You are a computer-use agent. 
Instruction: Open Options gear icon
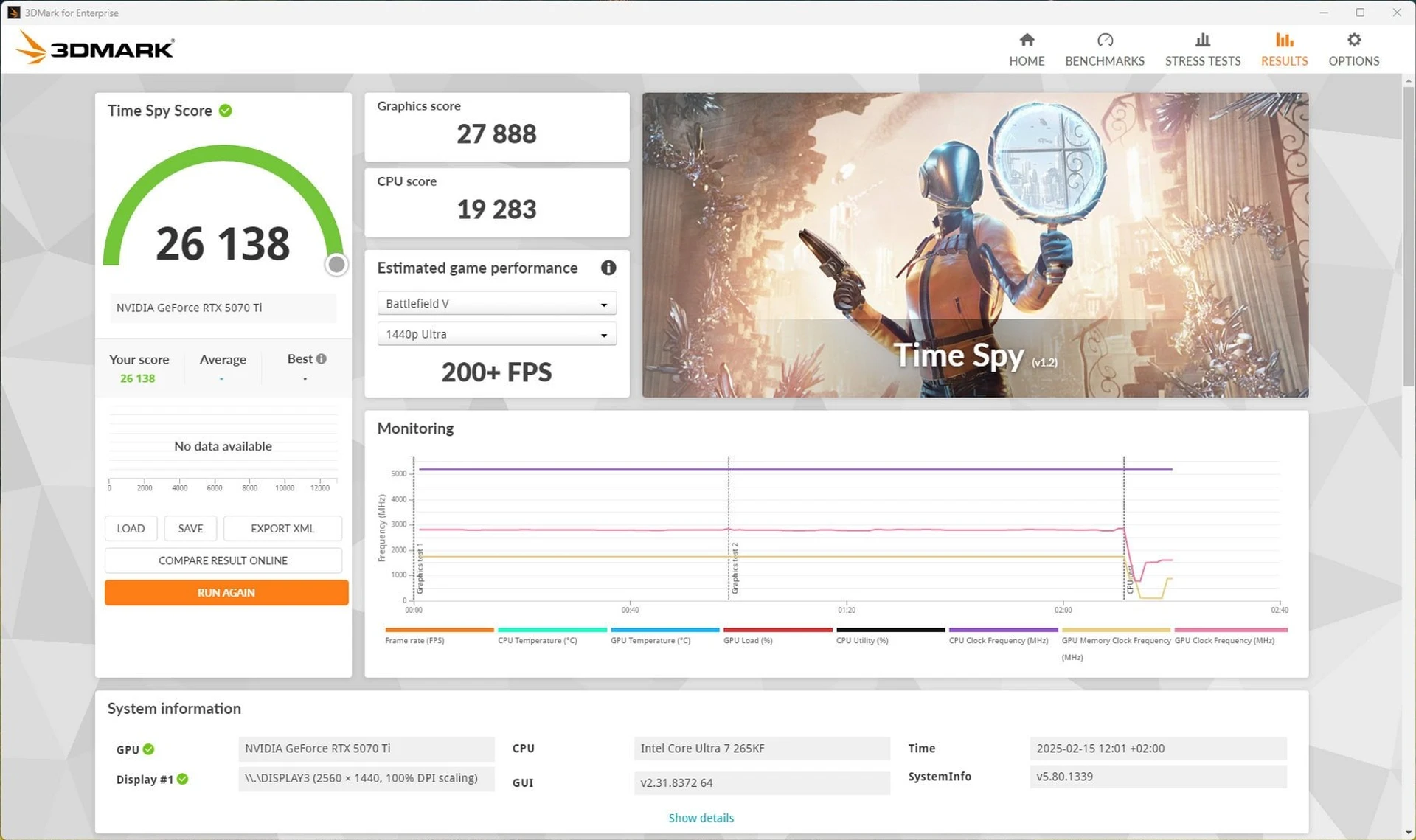click(x=1354, y=40)
